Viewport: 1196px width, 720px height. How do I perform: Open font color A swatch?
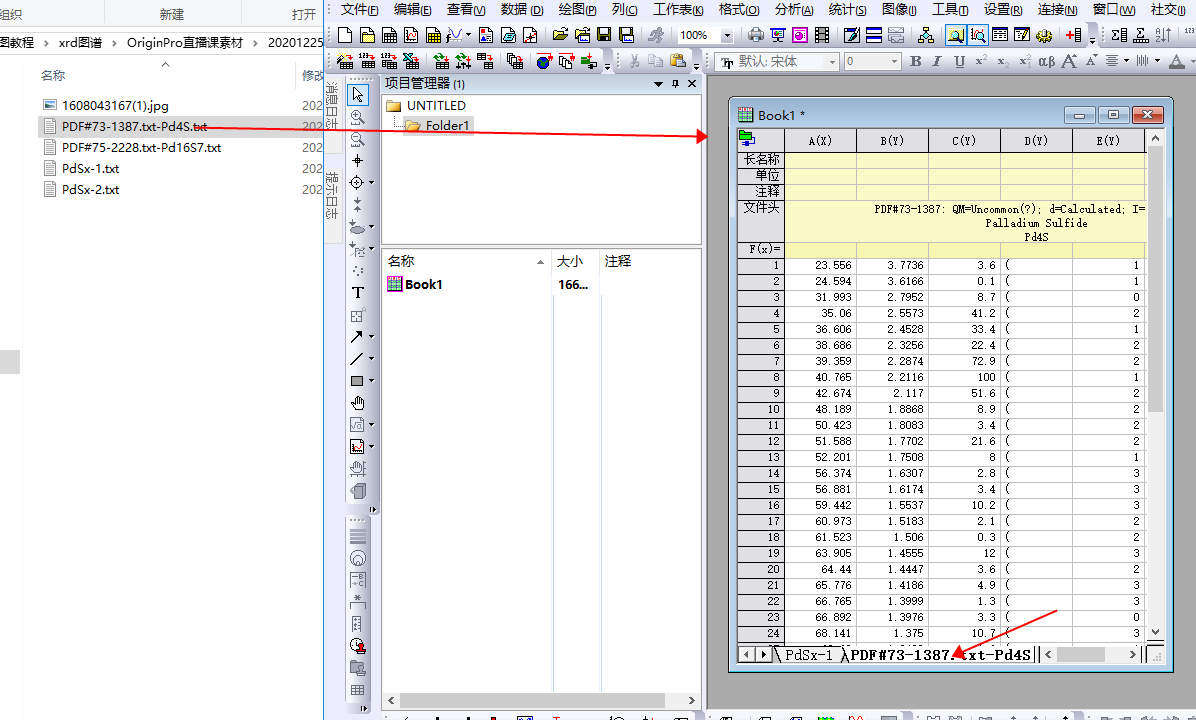(x=1176, y=61)
